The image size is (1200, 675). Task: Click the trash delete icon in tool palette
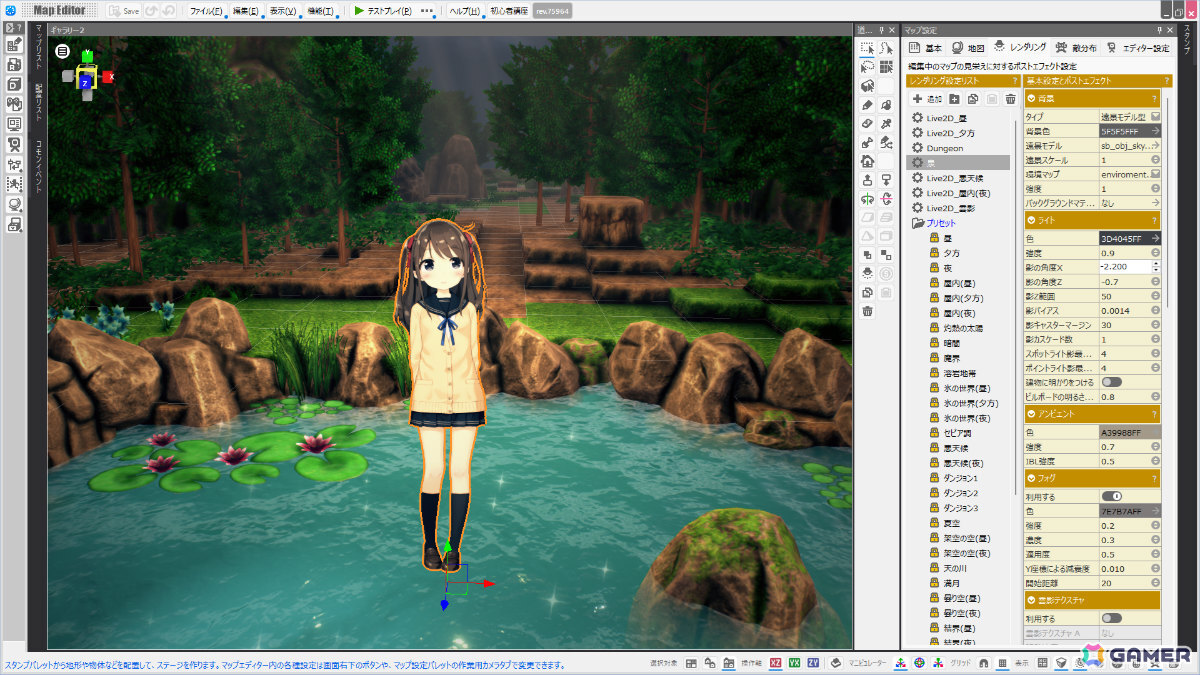coord(867,311)
